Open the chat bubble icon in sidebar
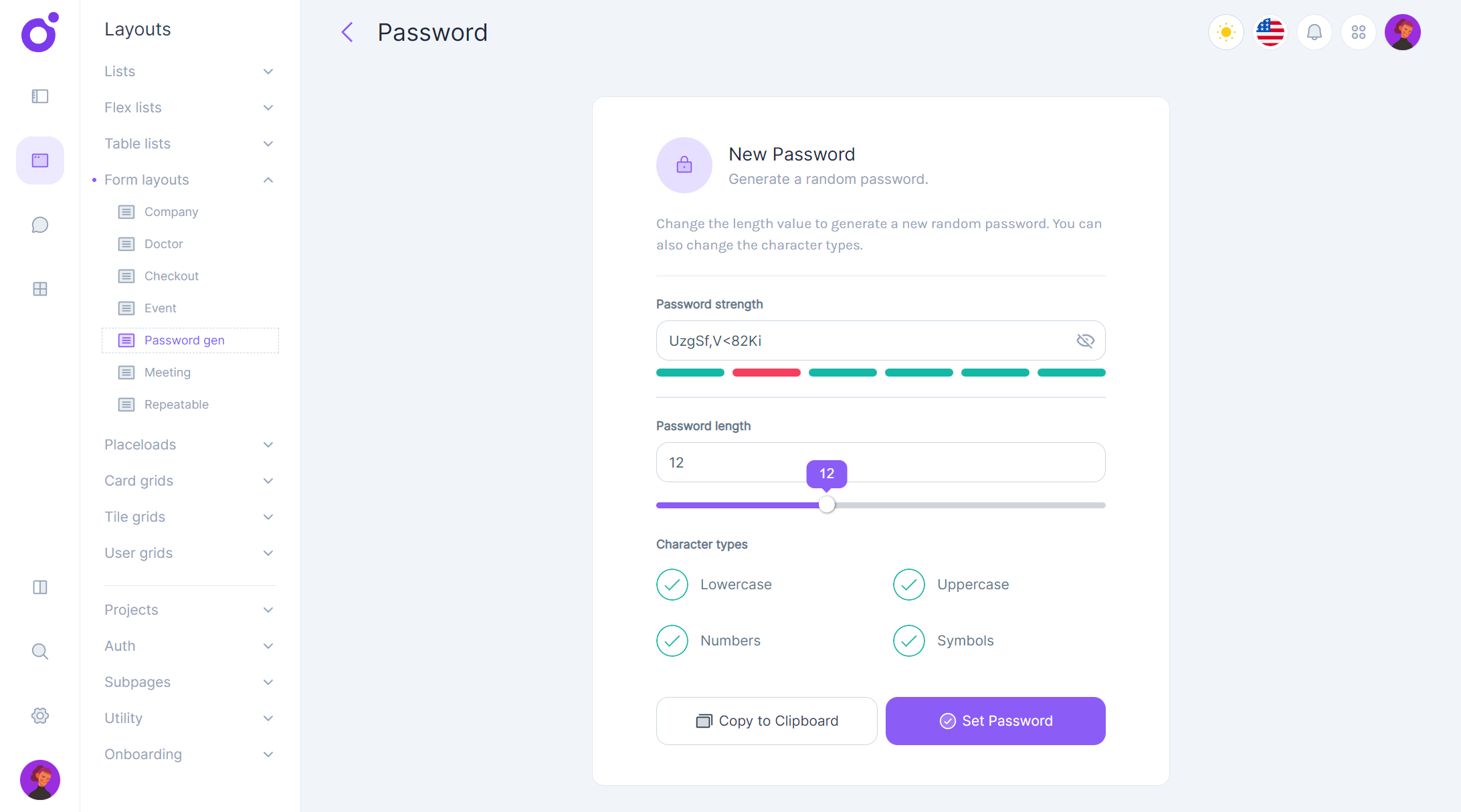Screen dimensions: 1461x812 40,225
